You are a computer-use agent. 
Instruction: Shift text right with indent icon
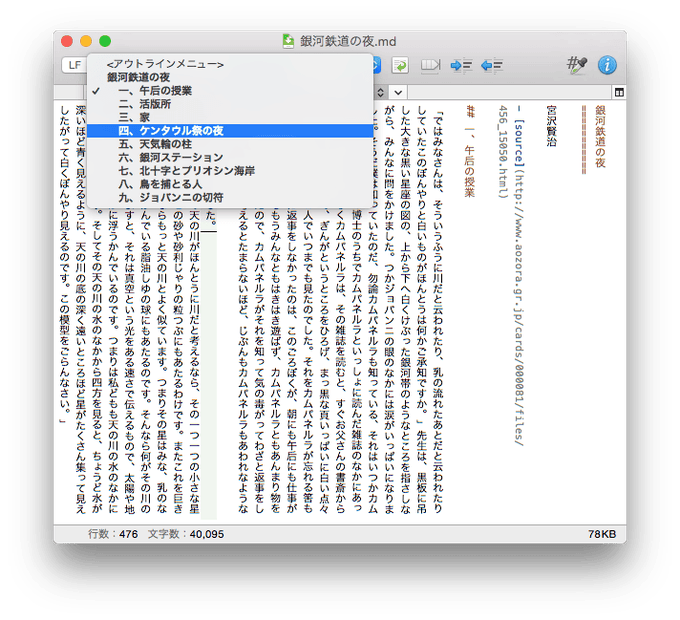tap(461, 65)
